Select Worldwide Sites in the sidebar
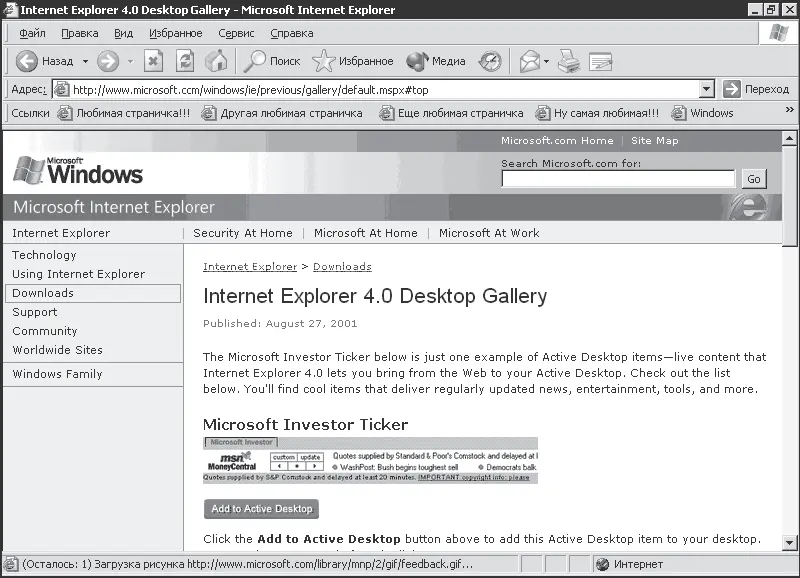Image resolution: width=800 pixels, height=578 pixels. [58, 350]
